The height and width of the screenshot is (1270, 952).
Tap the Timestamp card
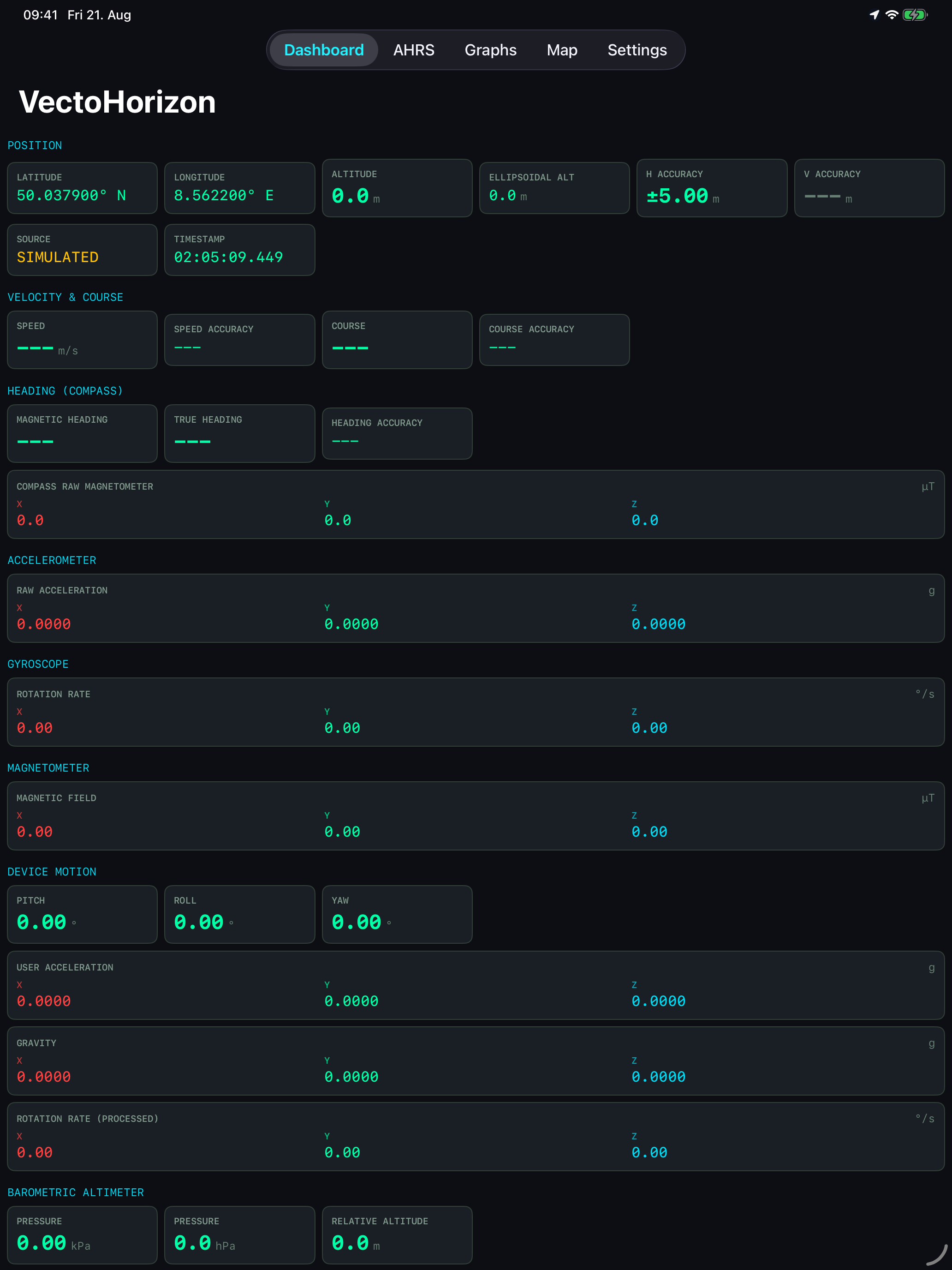click(239, 250)
